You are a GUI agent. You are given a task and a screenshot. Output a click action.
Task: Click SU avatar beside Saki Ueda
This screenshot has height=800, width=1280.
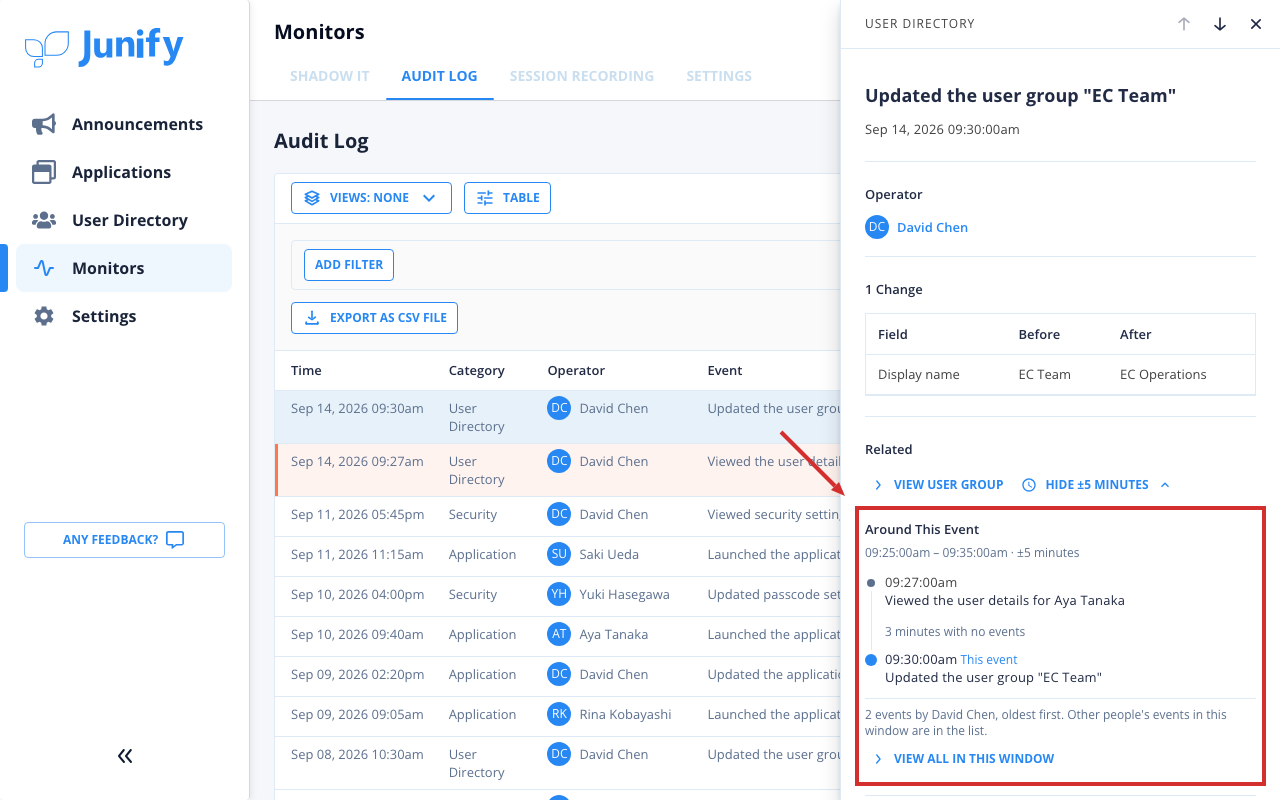point(559,554)
